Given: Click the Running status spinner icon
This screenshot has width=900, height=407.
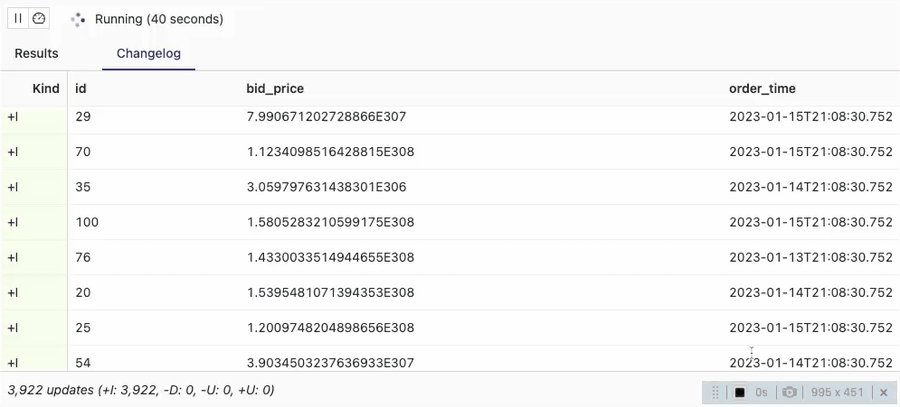Looking at the screenshot, I should (x=77, y=20).
